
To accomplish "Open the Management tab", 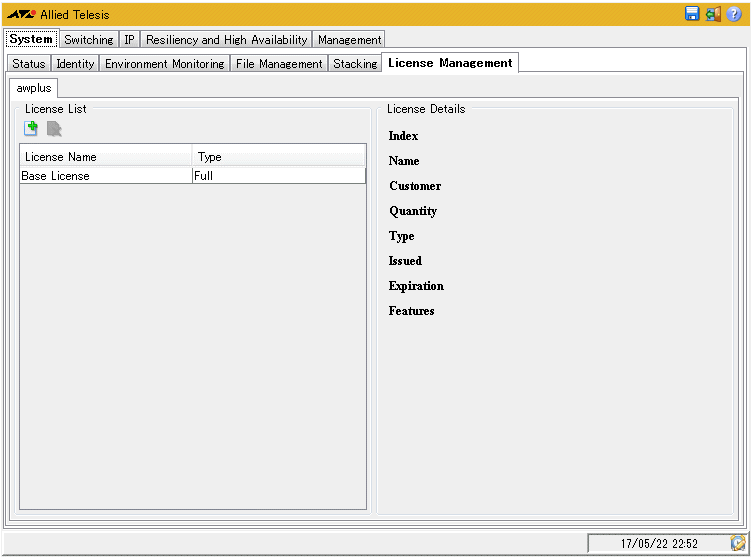I will click(x=349, y=40).
